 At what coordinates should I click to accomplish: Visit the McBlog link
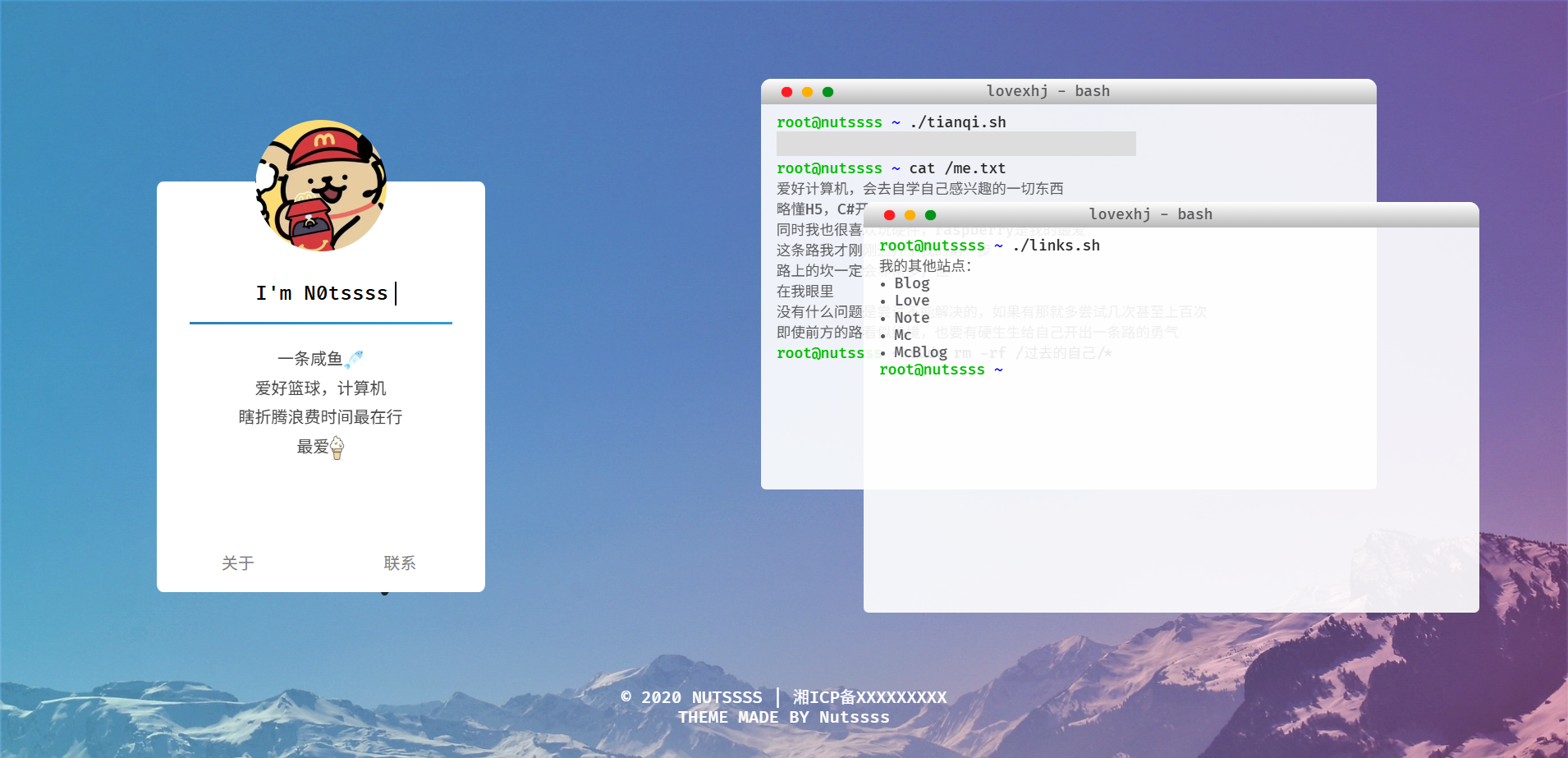920,352
